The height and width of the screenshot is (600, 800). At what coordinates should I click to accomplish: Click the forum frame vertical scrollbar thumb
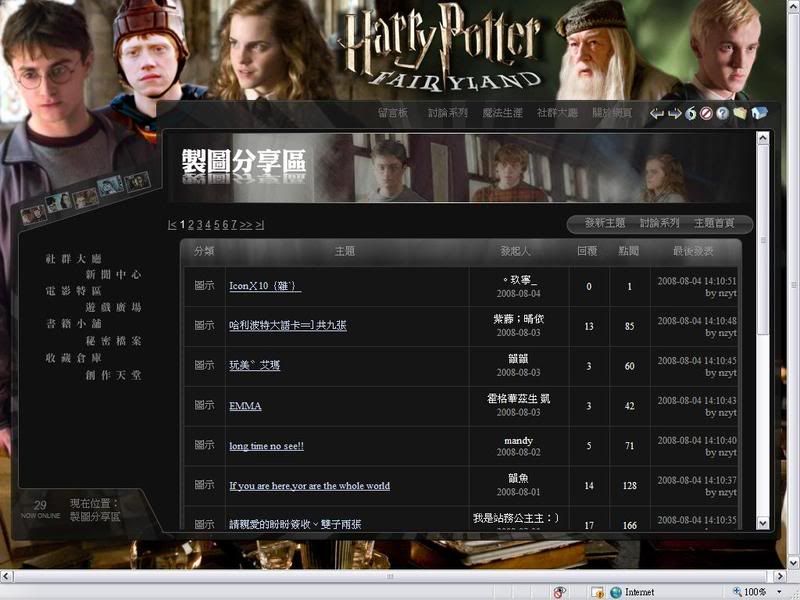tap(763, 240)
